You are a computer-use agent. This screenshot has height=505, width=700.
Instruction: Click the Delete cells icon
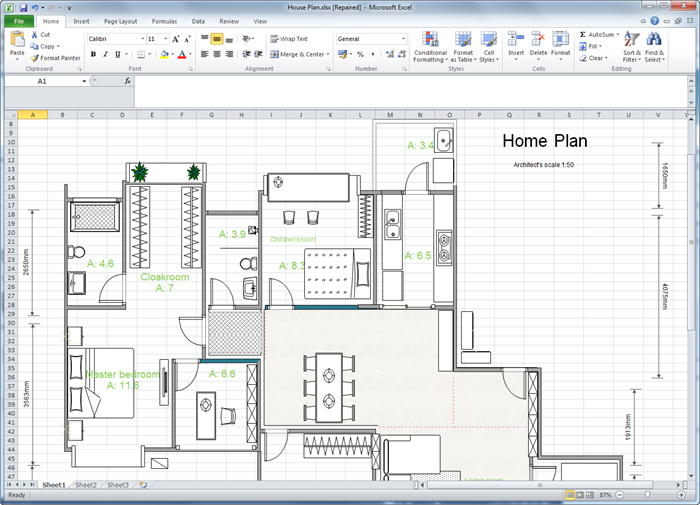point(538,40)
